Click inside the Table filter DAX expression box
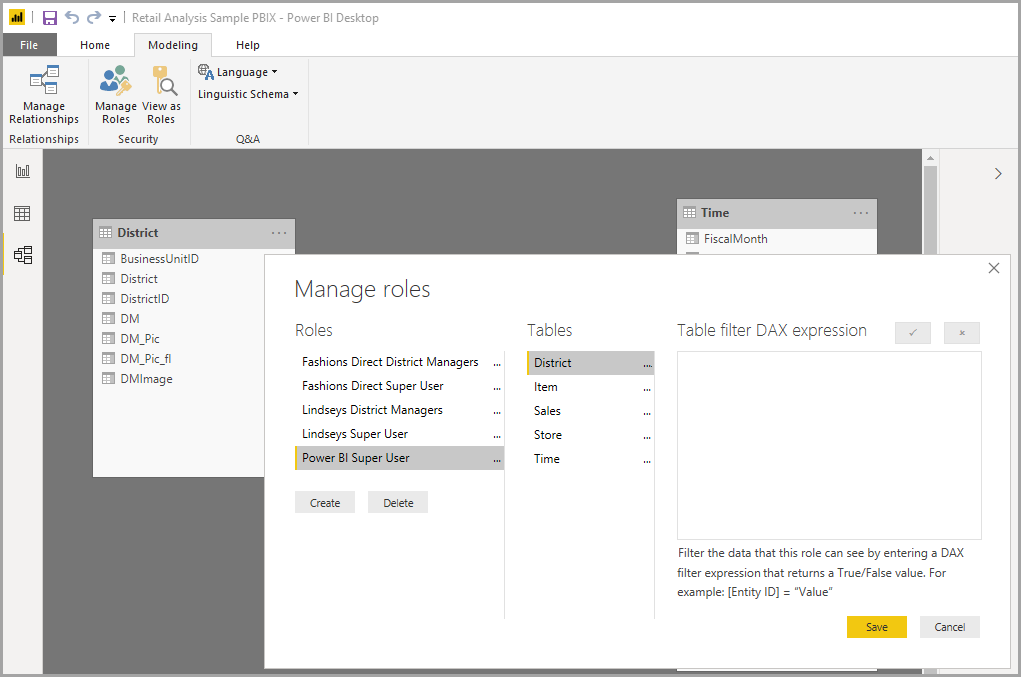The height and width of the screenshot is (677, 1021). coord(829,445)
